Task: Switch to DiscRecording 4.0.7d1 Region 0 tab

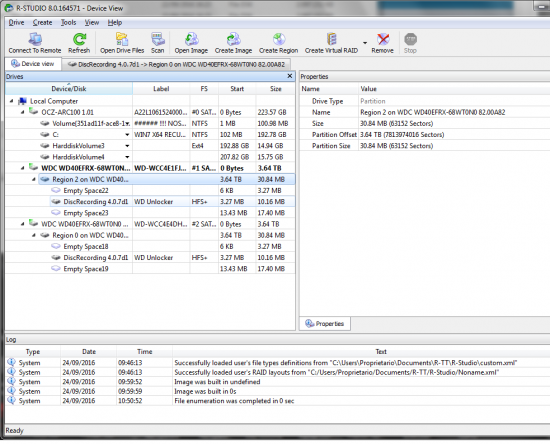Action: pyautogui.click(x=176, y=65)
